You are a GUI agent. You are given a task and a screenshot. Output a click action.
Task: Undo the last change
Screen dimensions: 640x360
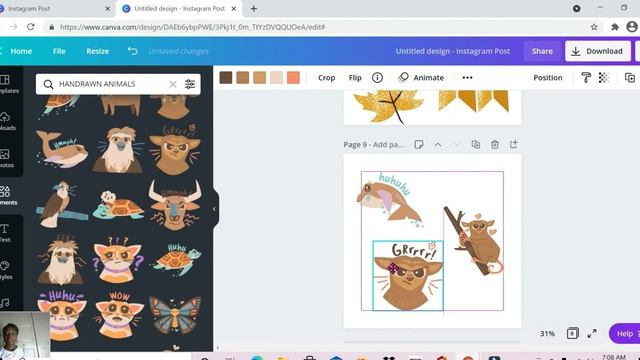coord(132,51)
